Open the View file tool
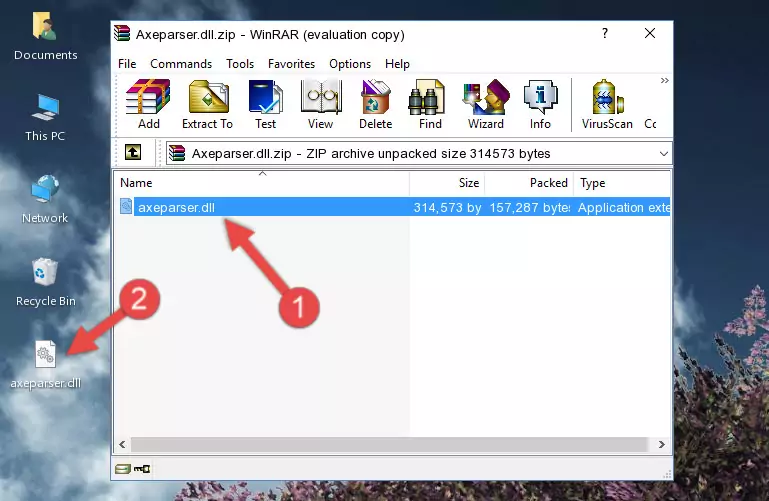Image resolution: width=769 pixels, height=501 pixels. point(321,104)
